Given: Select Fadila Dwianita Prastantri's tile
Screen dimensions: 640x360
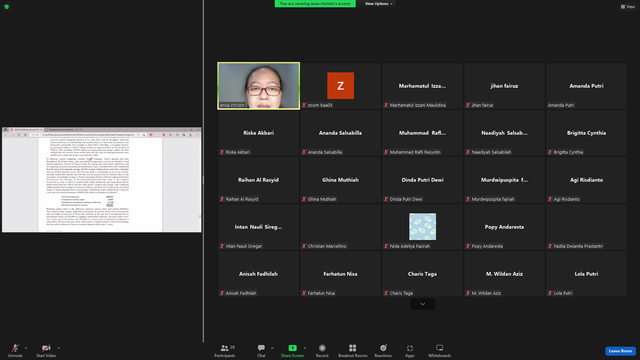Looking at the screenshot, I should tap(587, 227).
